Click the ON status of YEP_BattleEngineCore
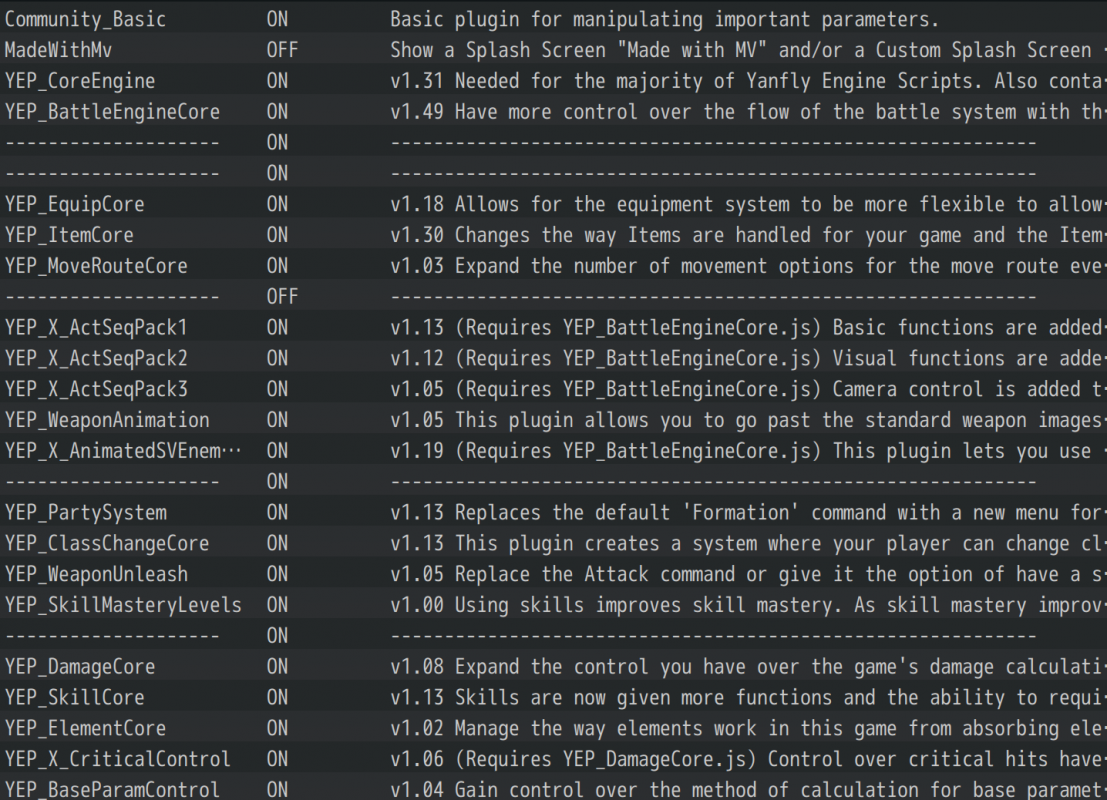The image size is (1107, 800). point(277,112)
